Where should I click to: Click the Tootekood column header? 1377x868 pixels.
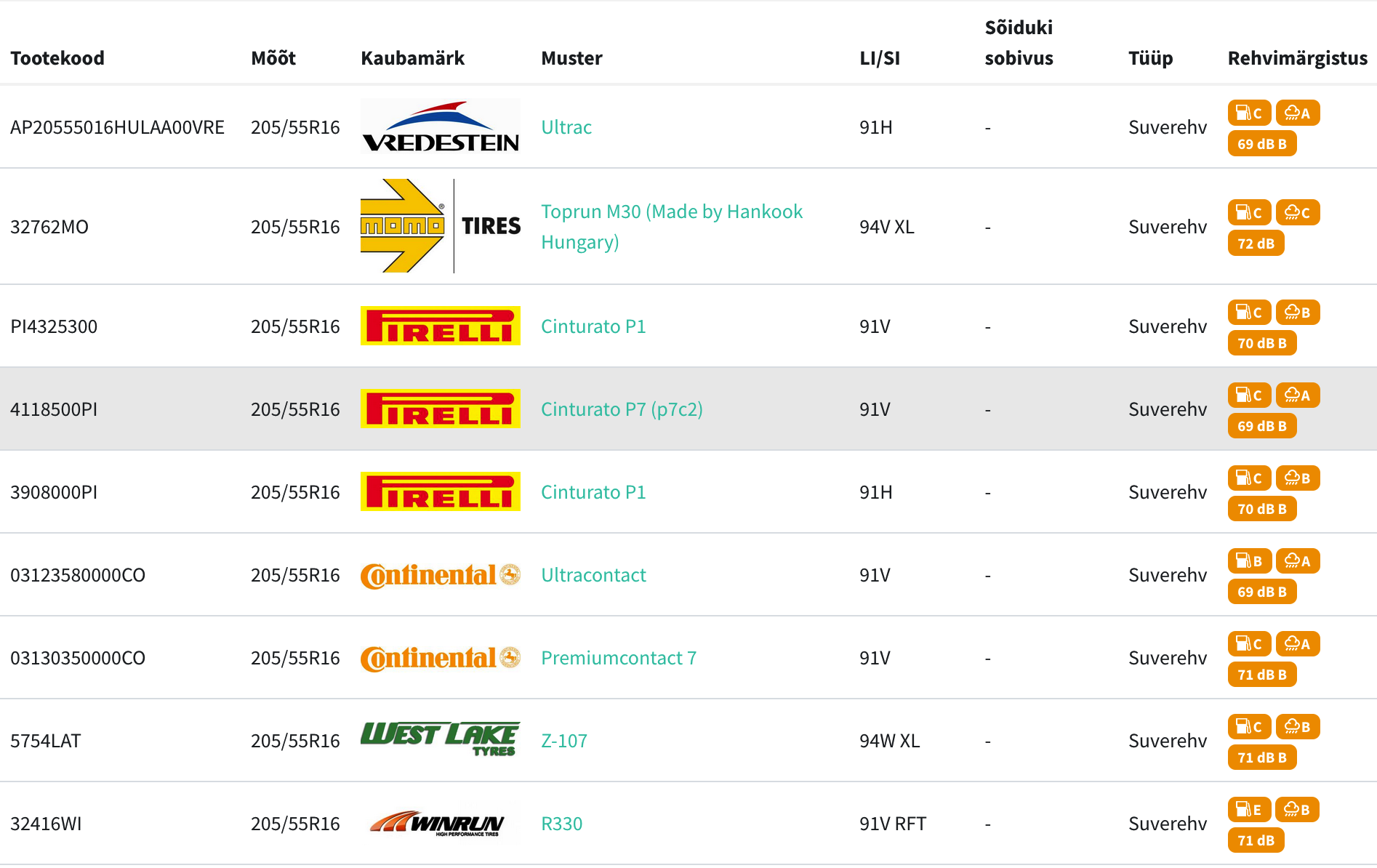pos(57,58)
